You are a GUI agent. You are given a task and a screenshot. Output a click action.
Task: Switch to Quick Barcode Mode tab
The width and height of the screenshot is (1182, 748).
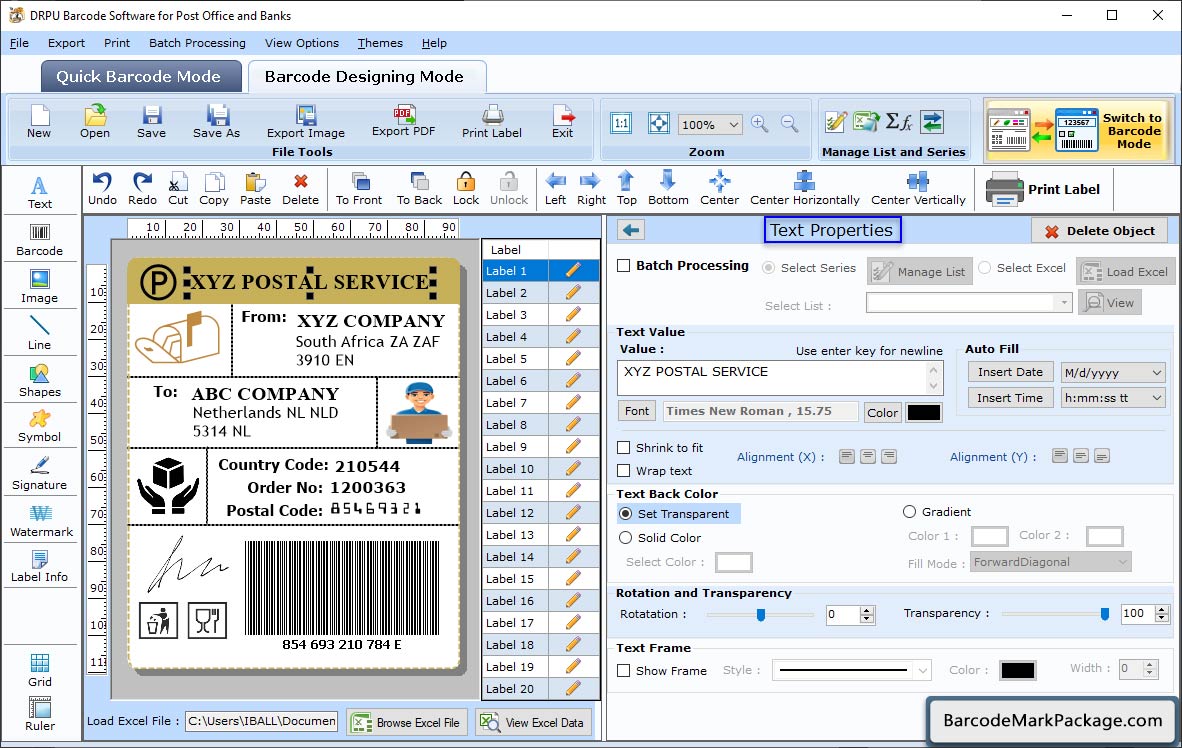(x=141, y=76)
